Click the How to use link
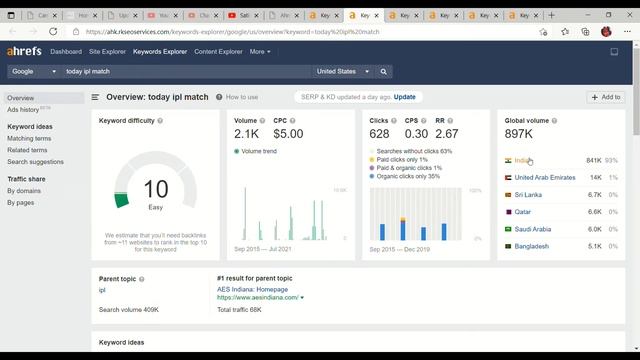This screenshot has height=360, width=640. pos(242,97)
